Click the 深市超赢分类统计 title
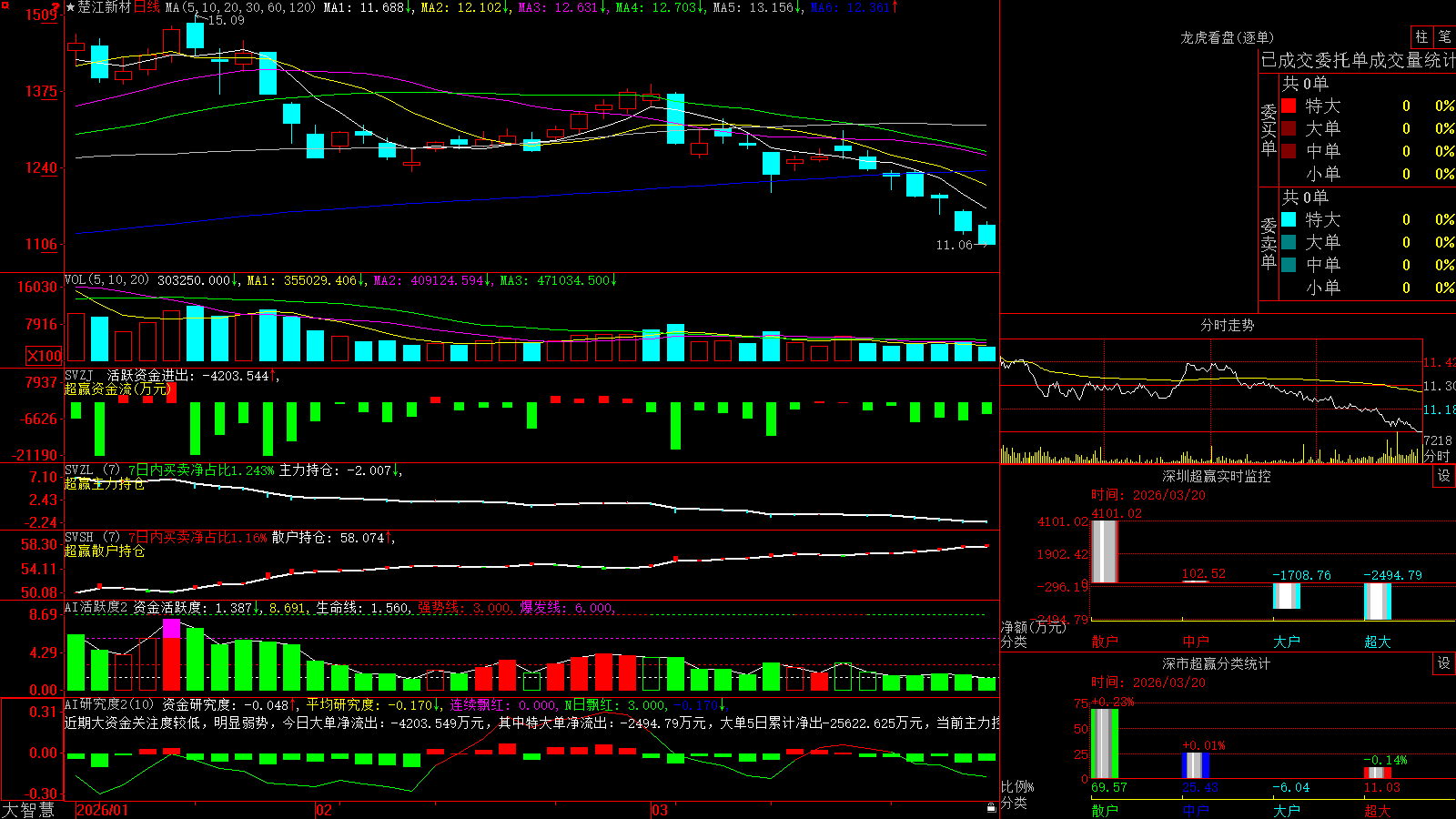1456x819 pixels. [x=1217, y=663]
